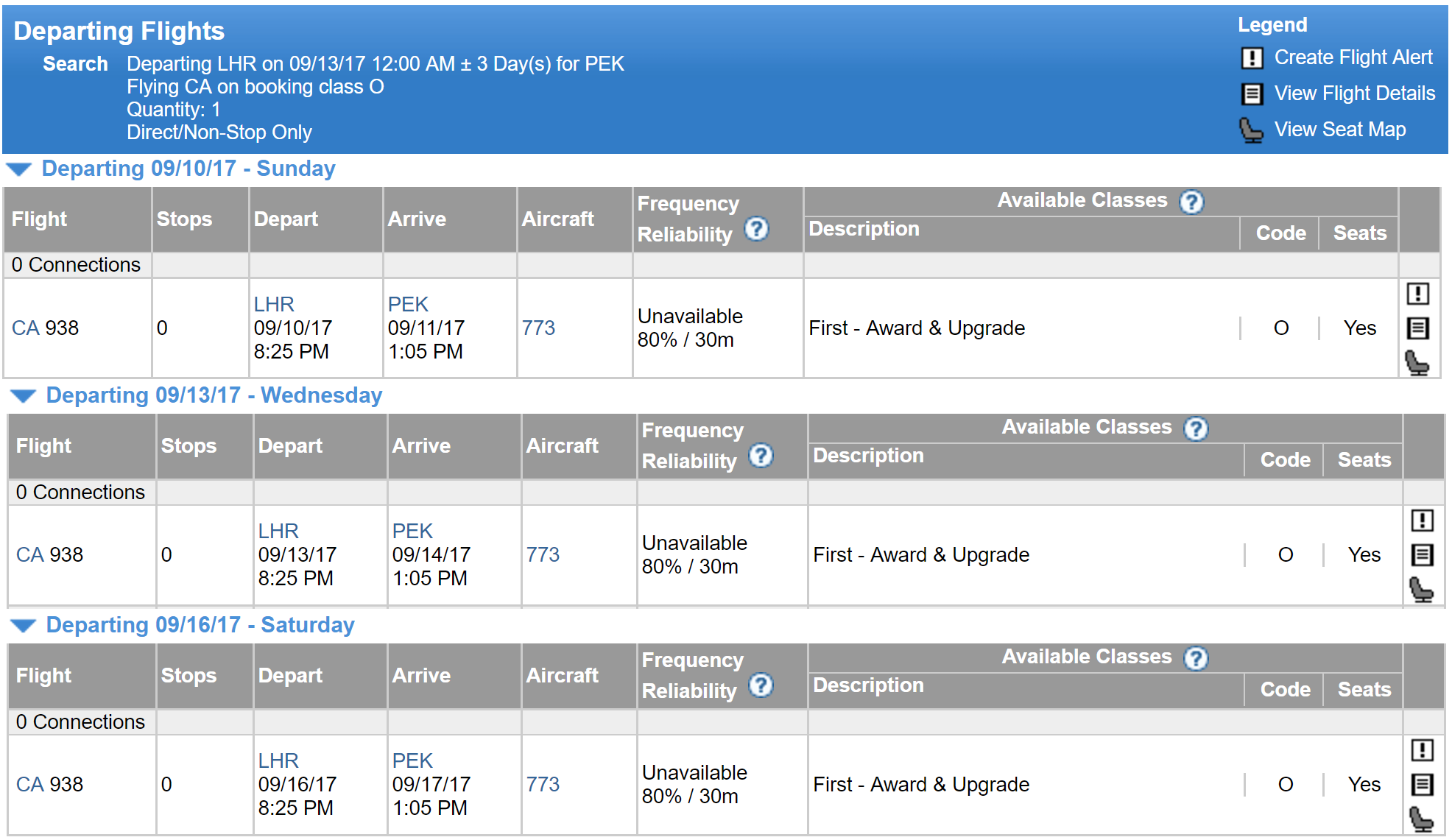Click PEK arrival airport link for Sunday flight
This screenshot has height=840, width=1452.
(408, 305)
